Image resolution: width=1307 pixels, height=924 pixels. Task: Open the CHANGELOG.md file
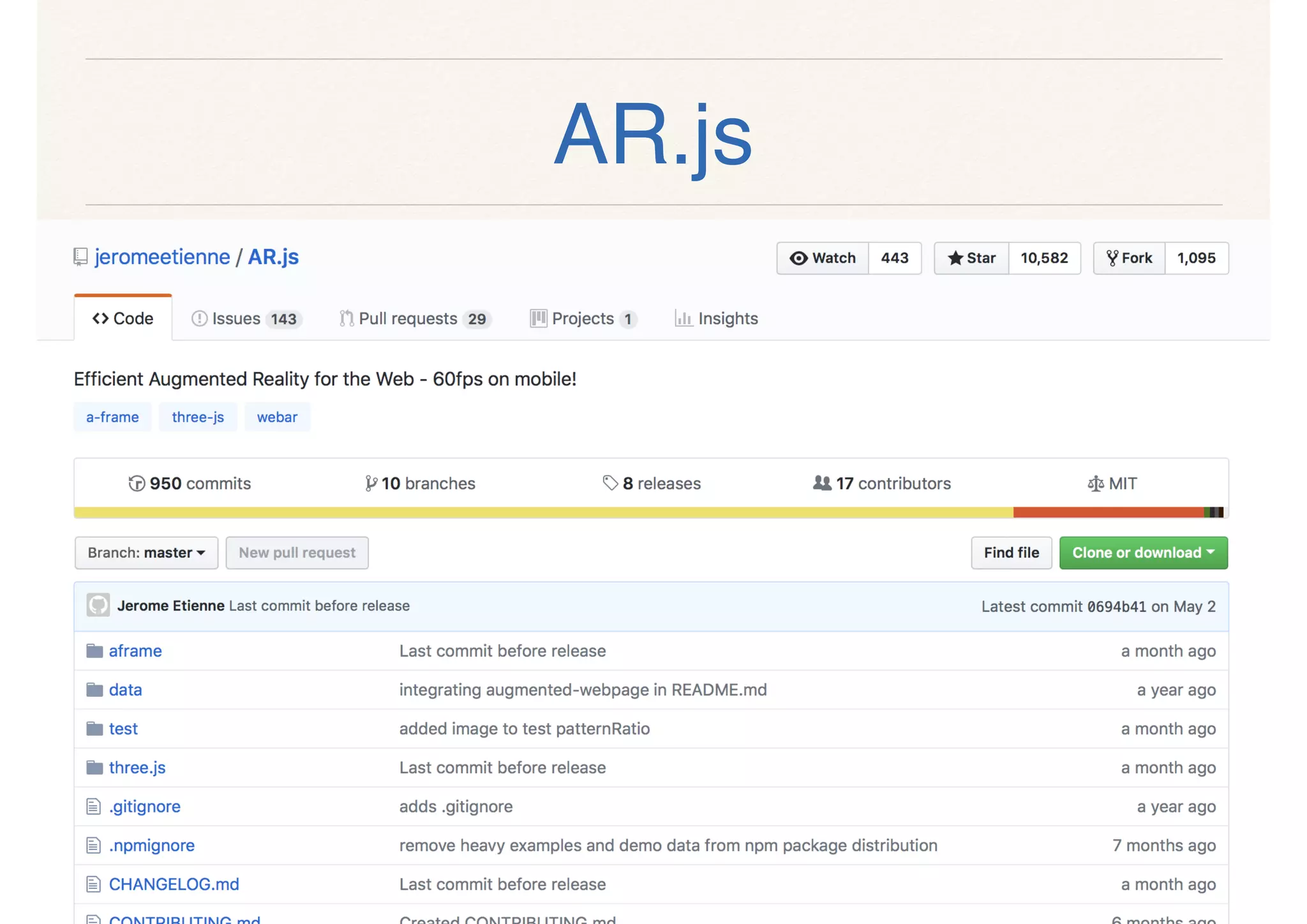pos(174,884)
